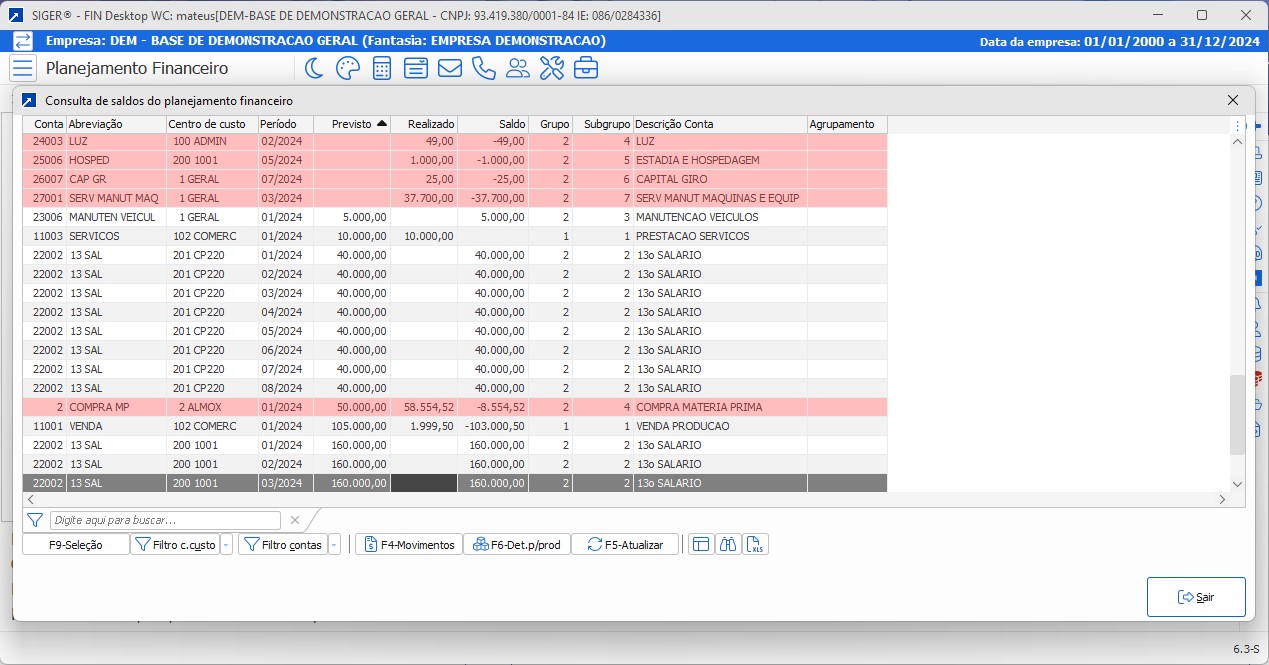The image size is (1269, 665).
Task: Click the search text field
Action: point(166,520)
